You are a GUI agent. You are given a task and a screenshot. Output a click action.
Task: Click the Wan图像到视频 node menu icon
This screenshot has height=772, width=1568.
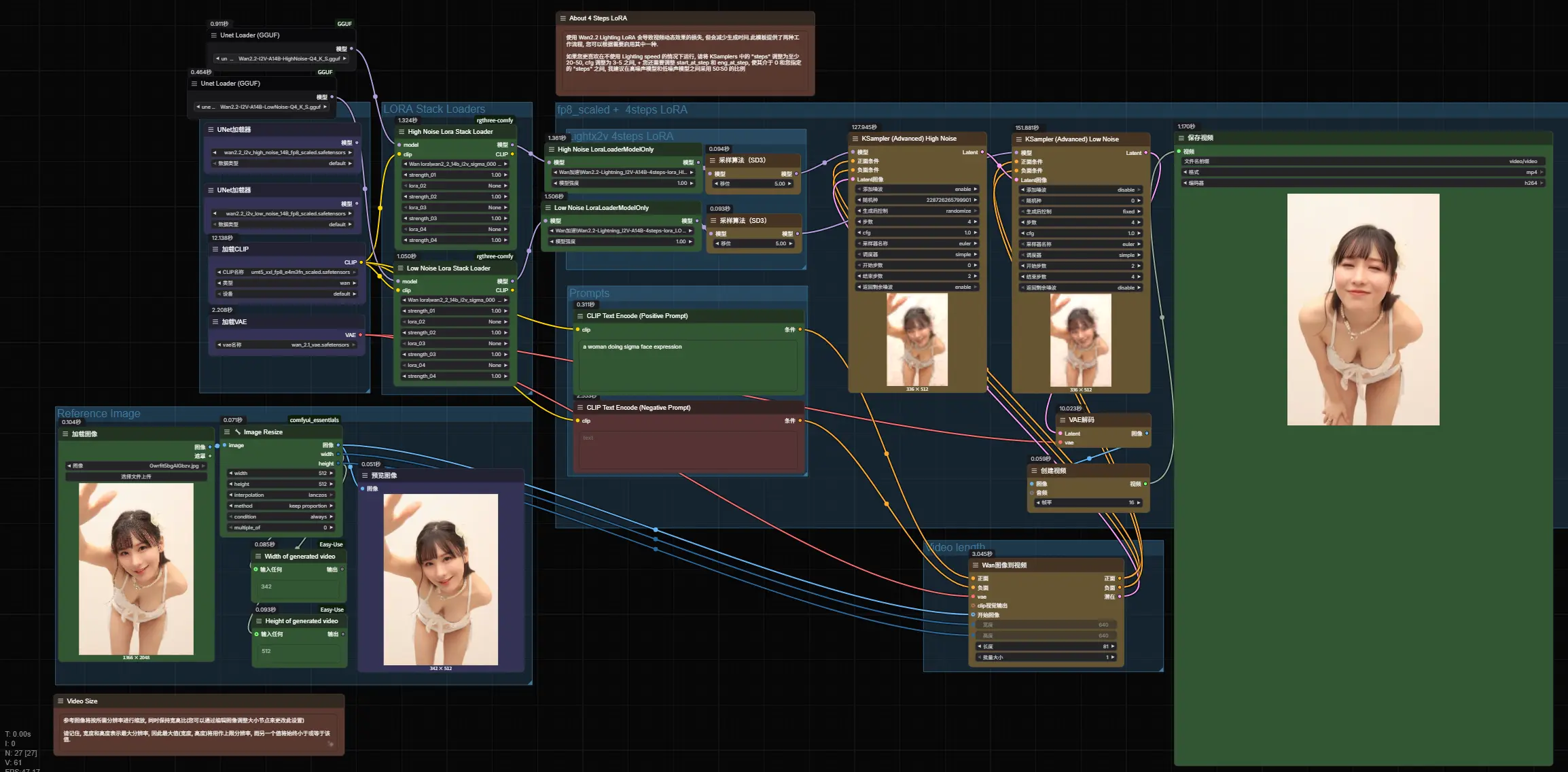(976, 565)
